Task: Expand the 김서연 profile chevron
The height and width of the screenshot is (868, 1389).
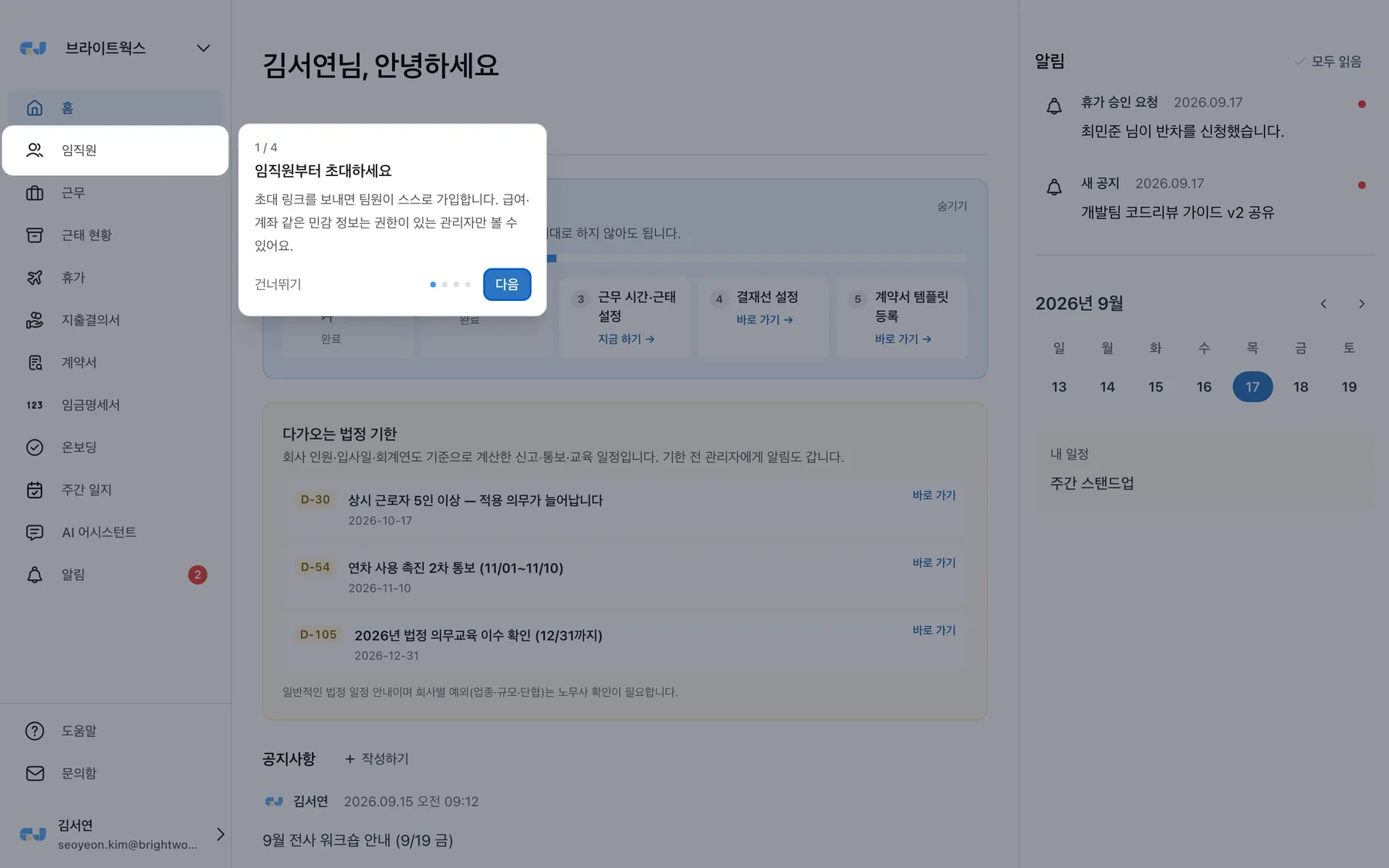Action: (221, 834)
